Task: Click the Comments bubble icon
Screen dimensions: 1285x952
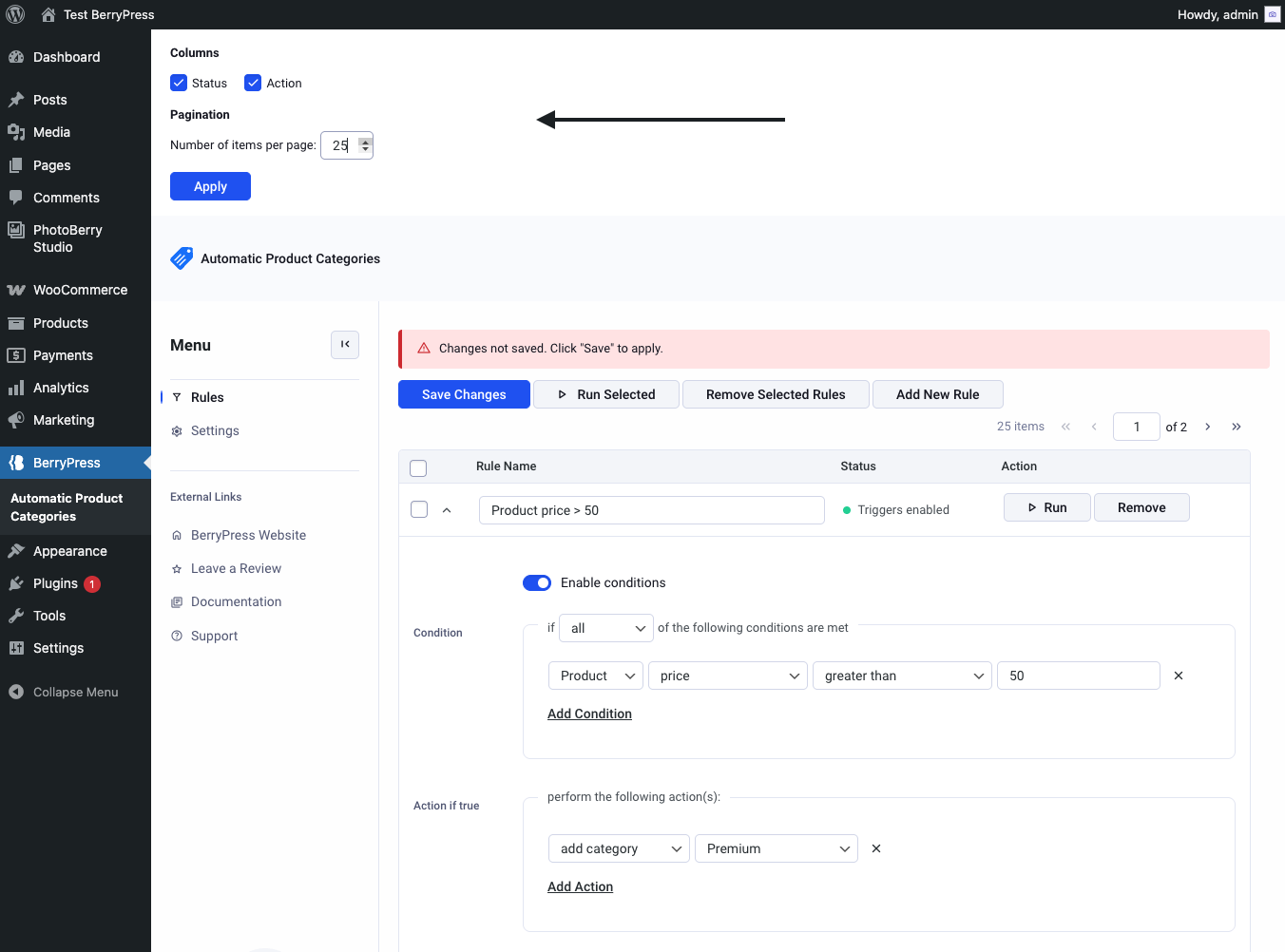Action: click(x=16, y=198)
